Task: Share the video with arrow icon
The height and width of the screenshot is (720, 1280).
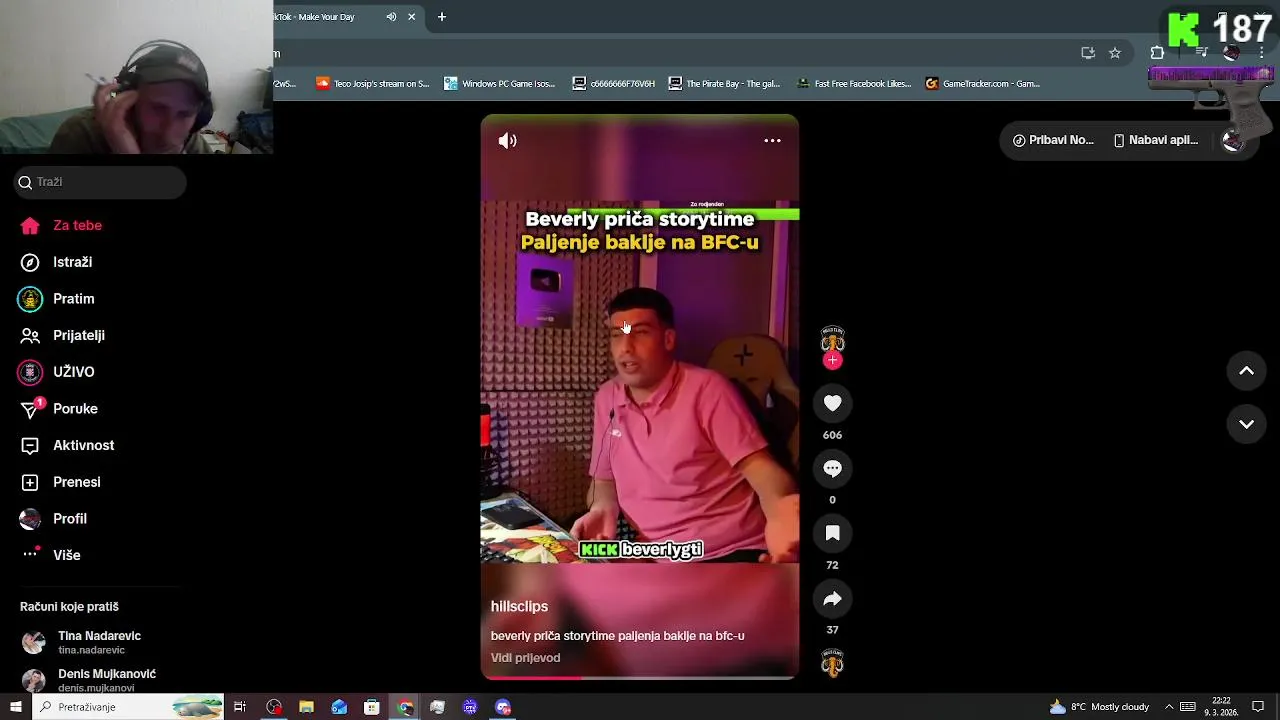Action: (832, 598)
